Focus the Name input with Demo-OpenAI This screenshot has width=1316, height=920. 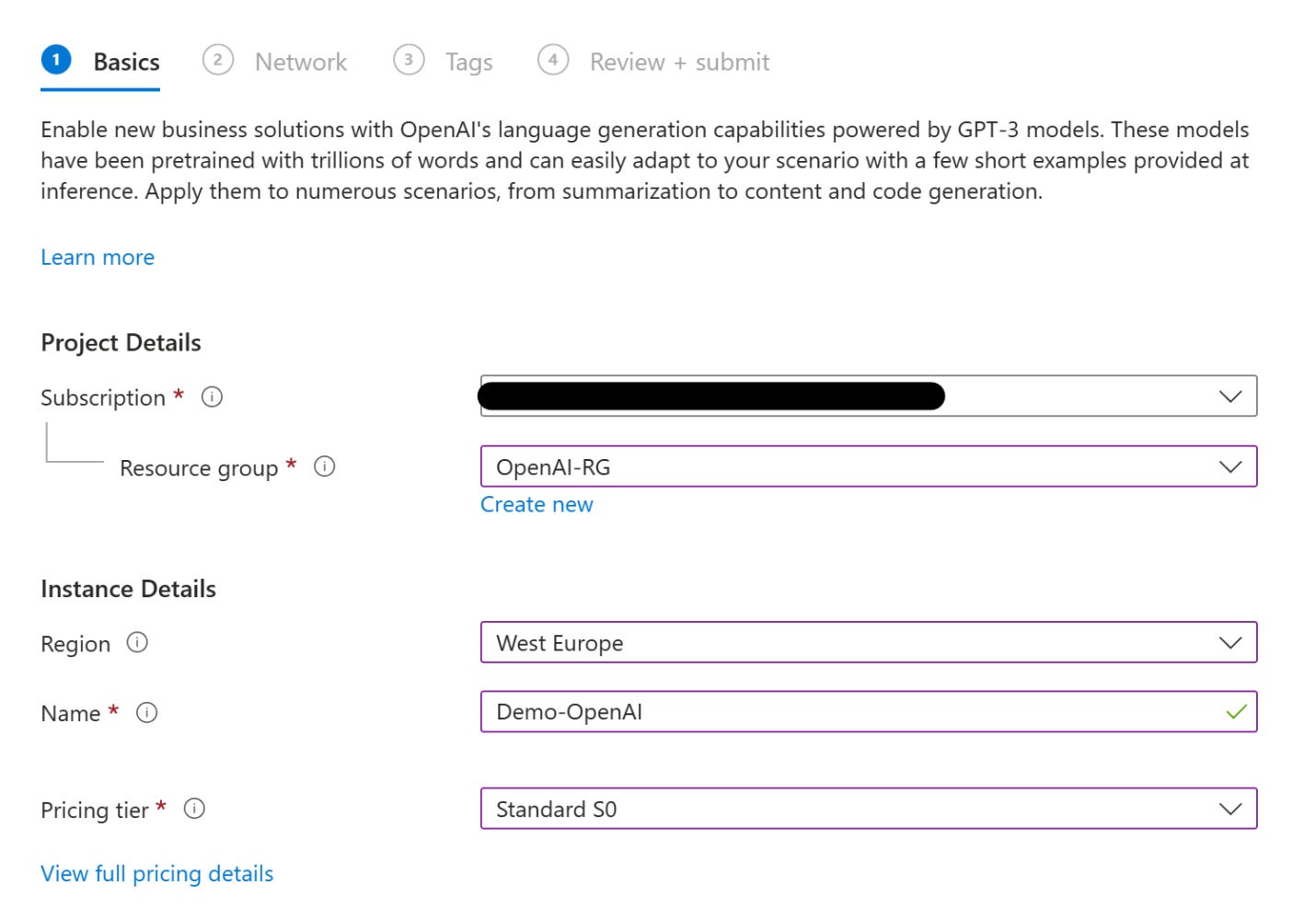869,712
